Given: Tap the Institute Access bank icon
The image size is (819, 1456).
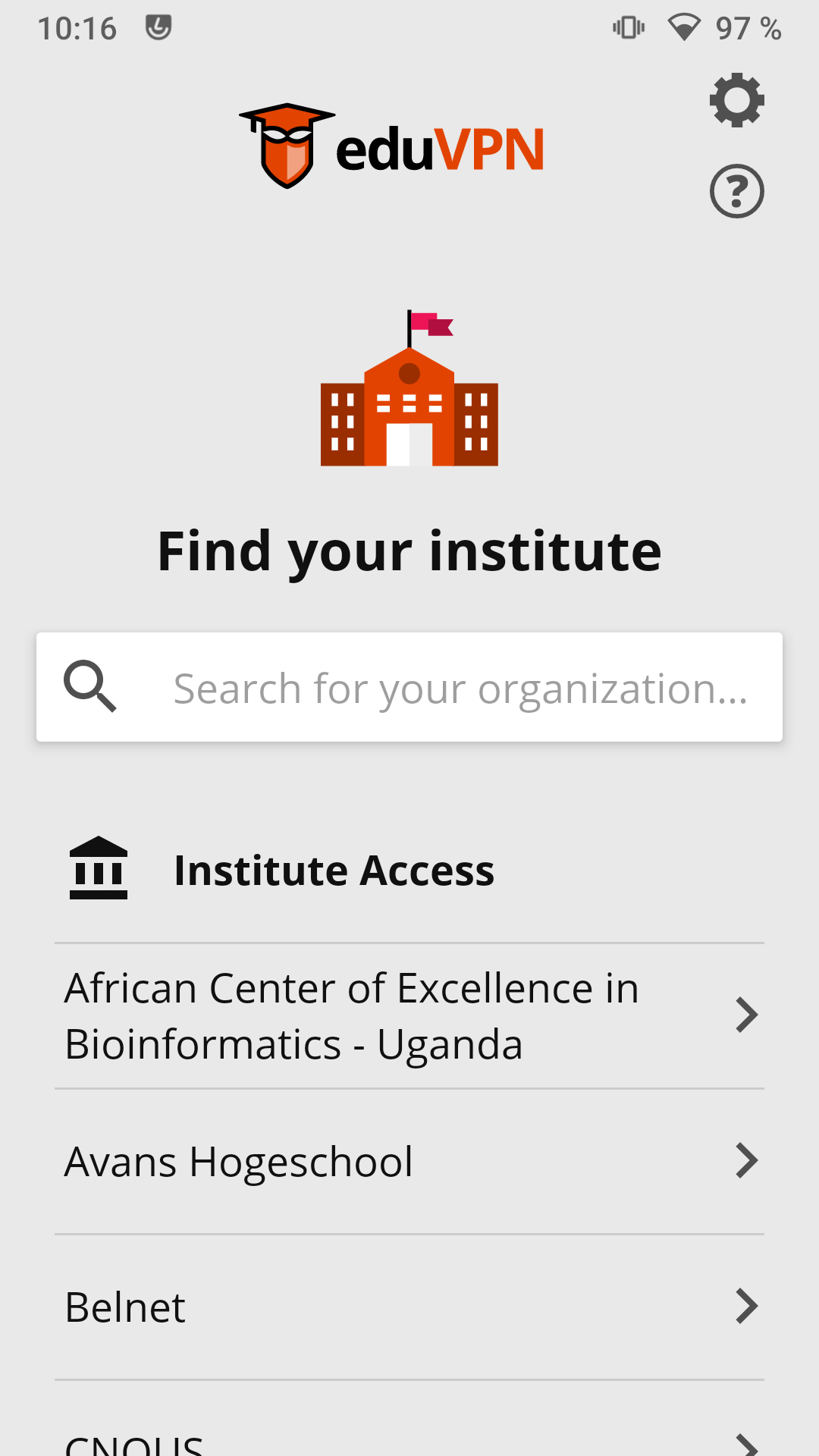Looking at the screenshot, I should pos(99,868).
